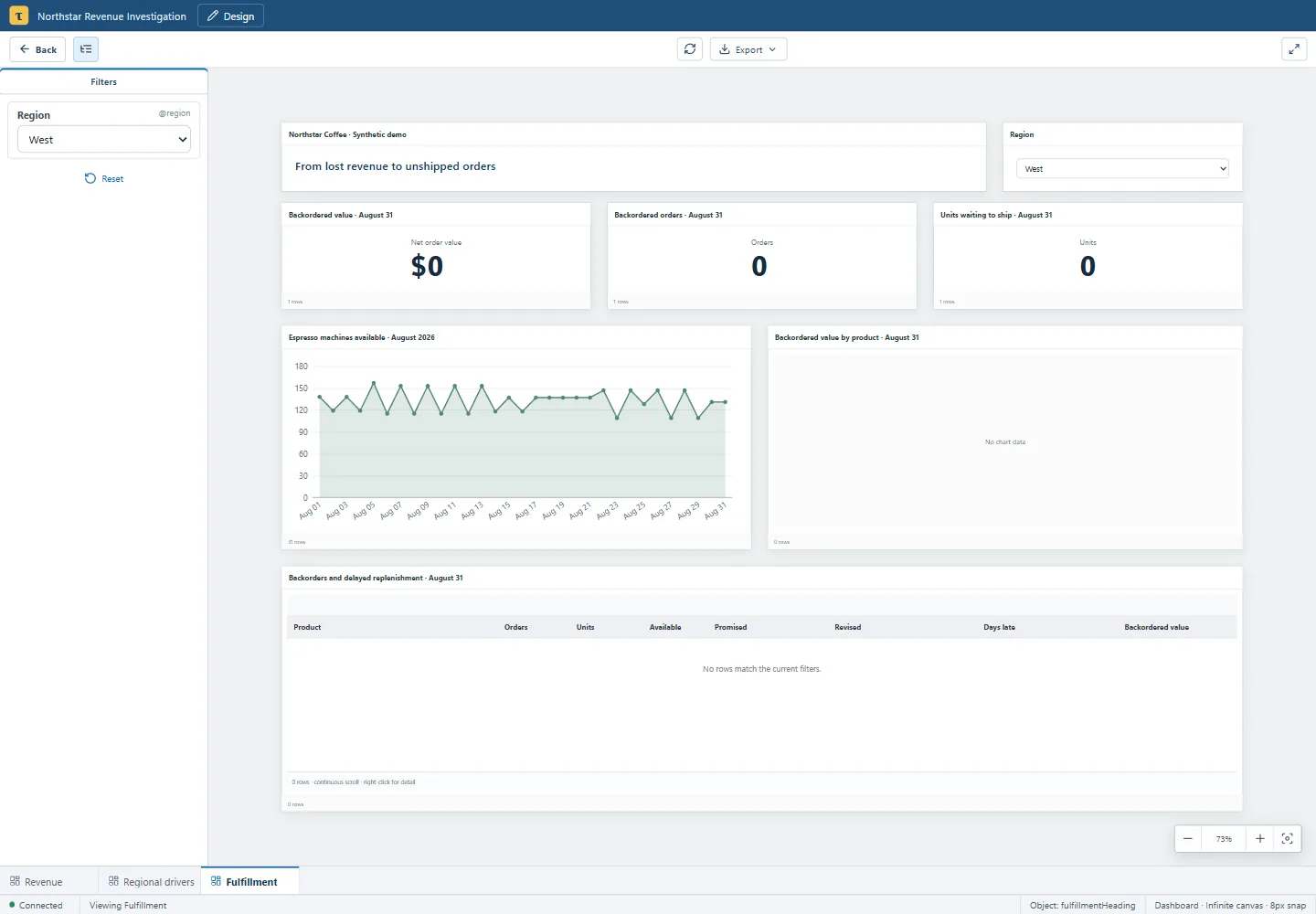The width and height of the screenshot is (1316, 914).
Task: Go Back to previous view
Action: pos(37,49)
